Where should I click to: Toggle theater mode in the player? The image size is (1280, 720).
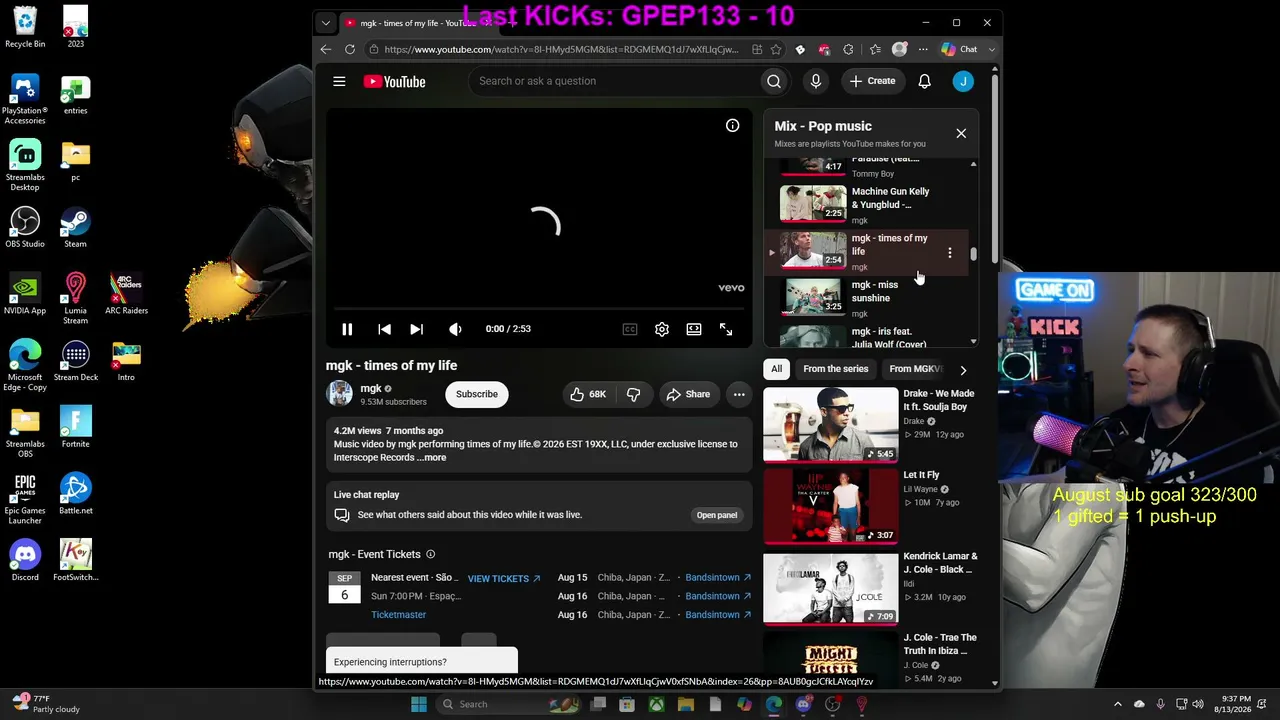[x=694, y=329]
